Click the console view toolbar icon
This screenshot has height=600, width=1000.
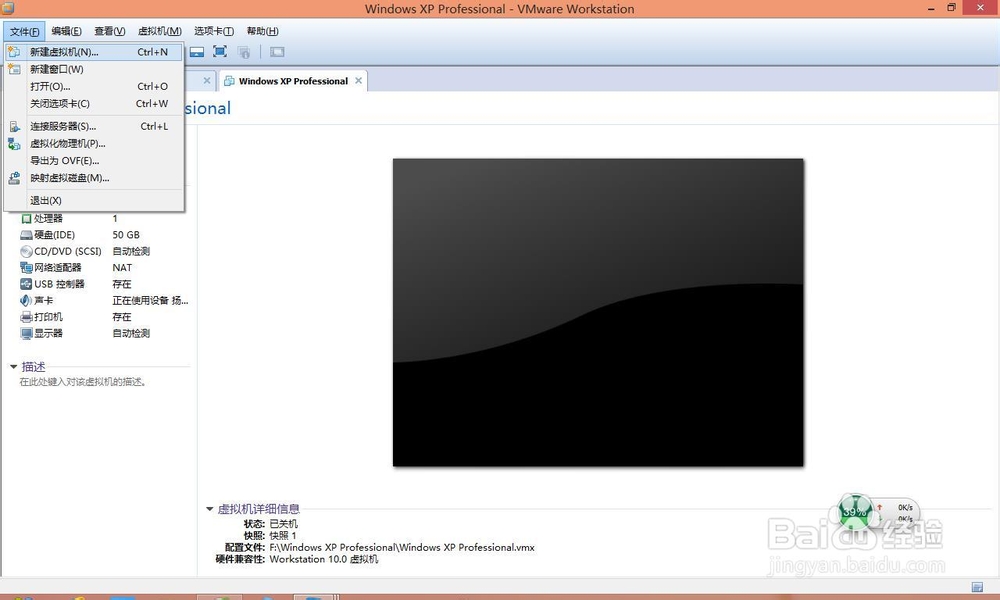[197, 52]
